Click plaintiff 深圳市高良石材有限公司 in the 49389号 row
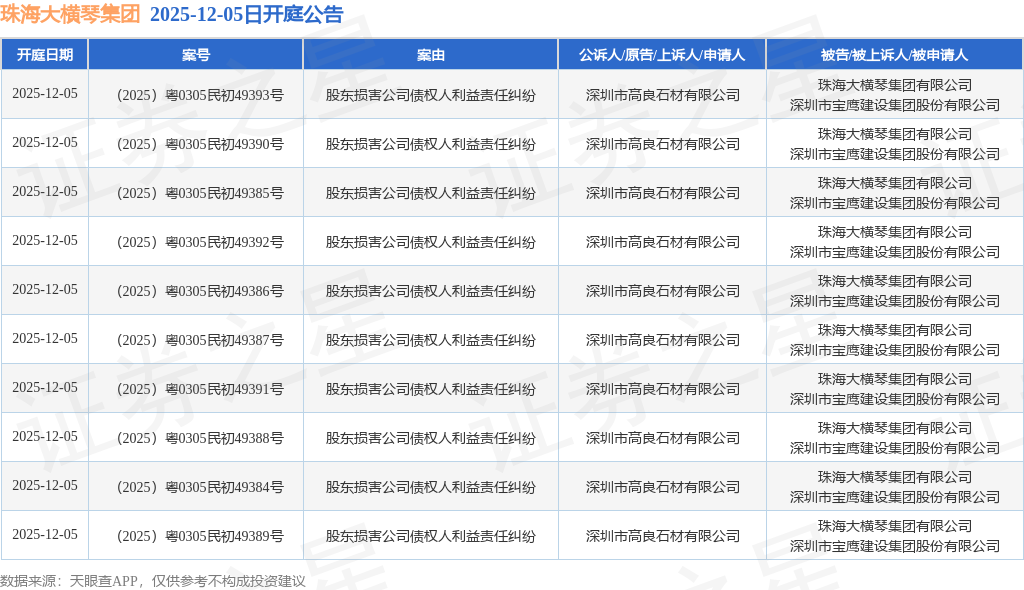Image resolution: width=1024 pixels, height=590 pixels. (662, 536)
